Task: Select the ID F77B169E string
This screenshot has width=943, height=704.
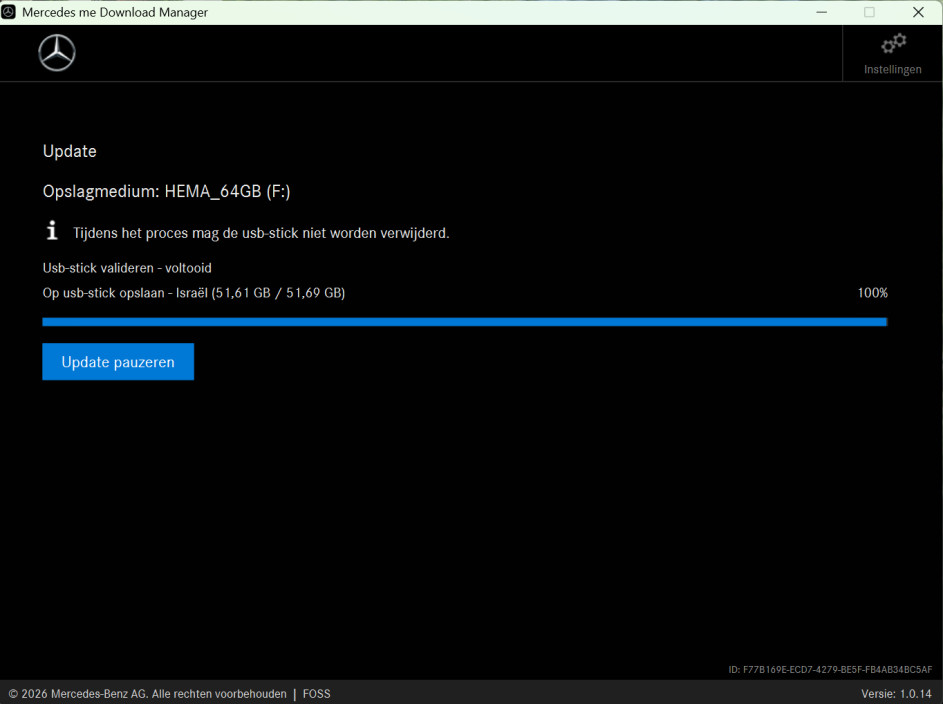Action: point(830,669)
